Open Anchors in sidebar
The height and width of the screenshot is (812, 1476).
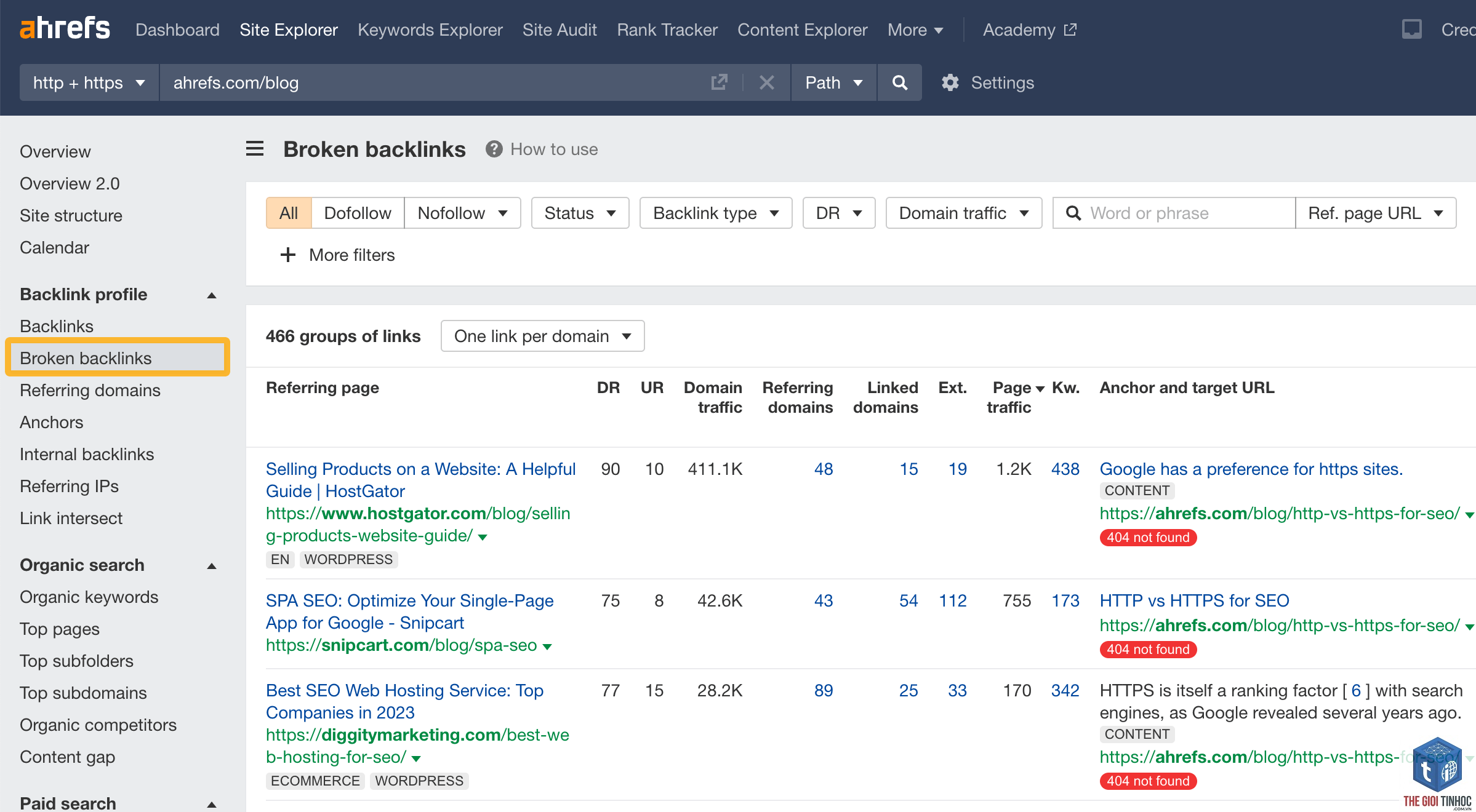[51, 422]
